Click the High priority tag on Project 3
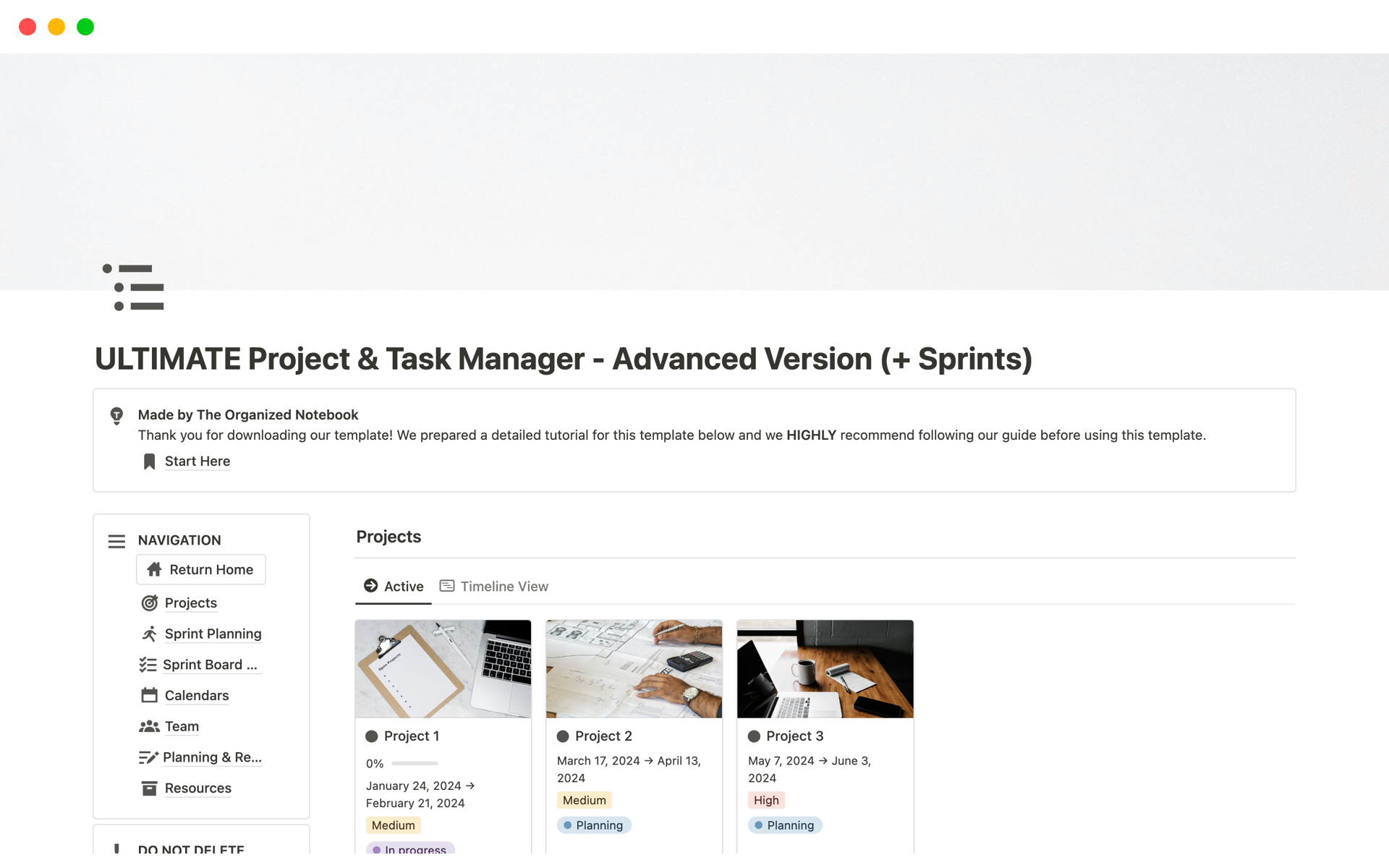This screenshot has height=868, width=1389. point(766,801)
